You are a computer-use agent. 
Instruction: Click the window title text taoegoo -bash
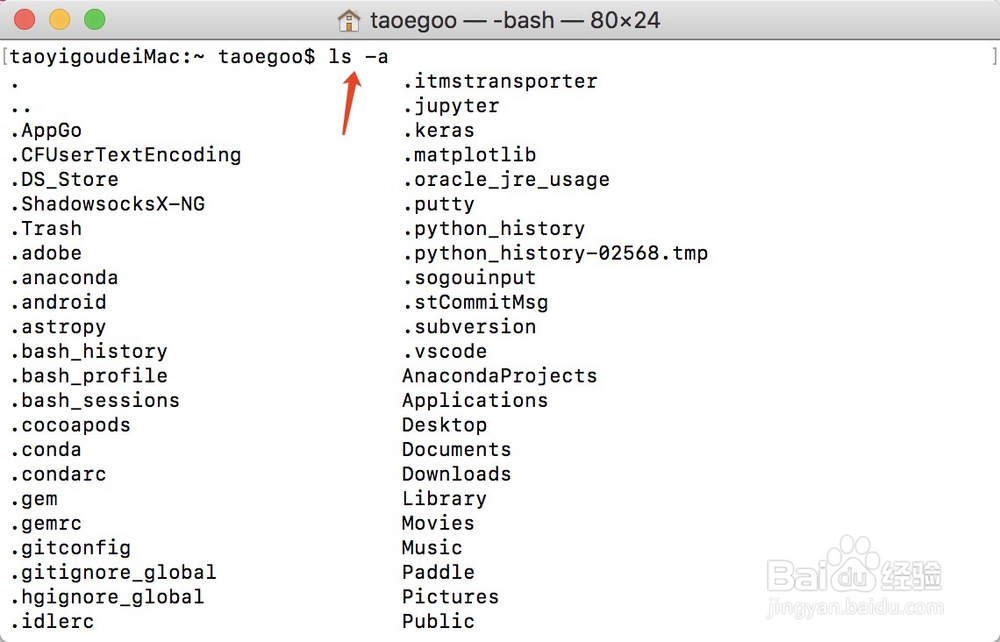(515, 20)
